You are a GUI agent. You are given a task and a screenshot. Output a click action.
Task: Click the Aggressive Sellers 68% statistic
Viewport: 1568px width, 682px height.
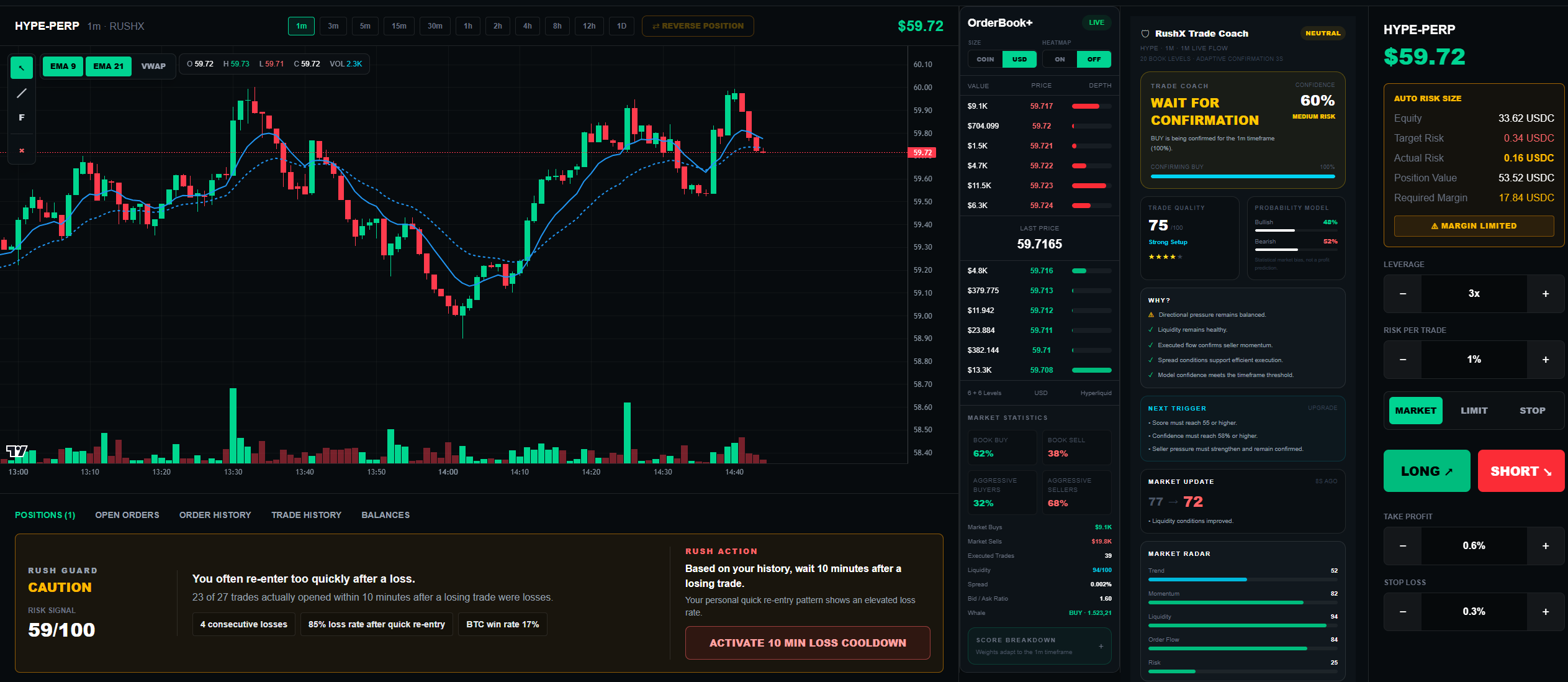[1076, 492]
